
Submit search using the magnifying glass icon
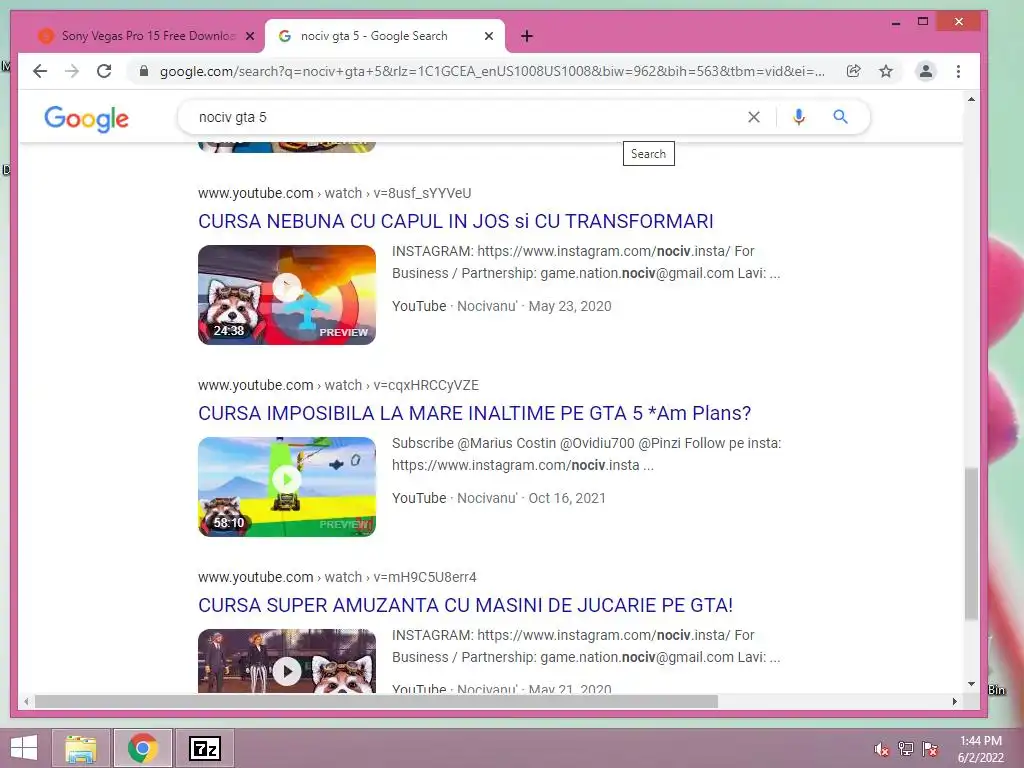840,117
